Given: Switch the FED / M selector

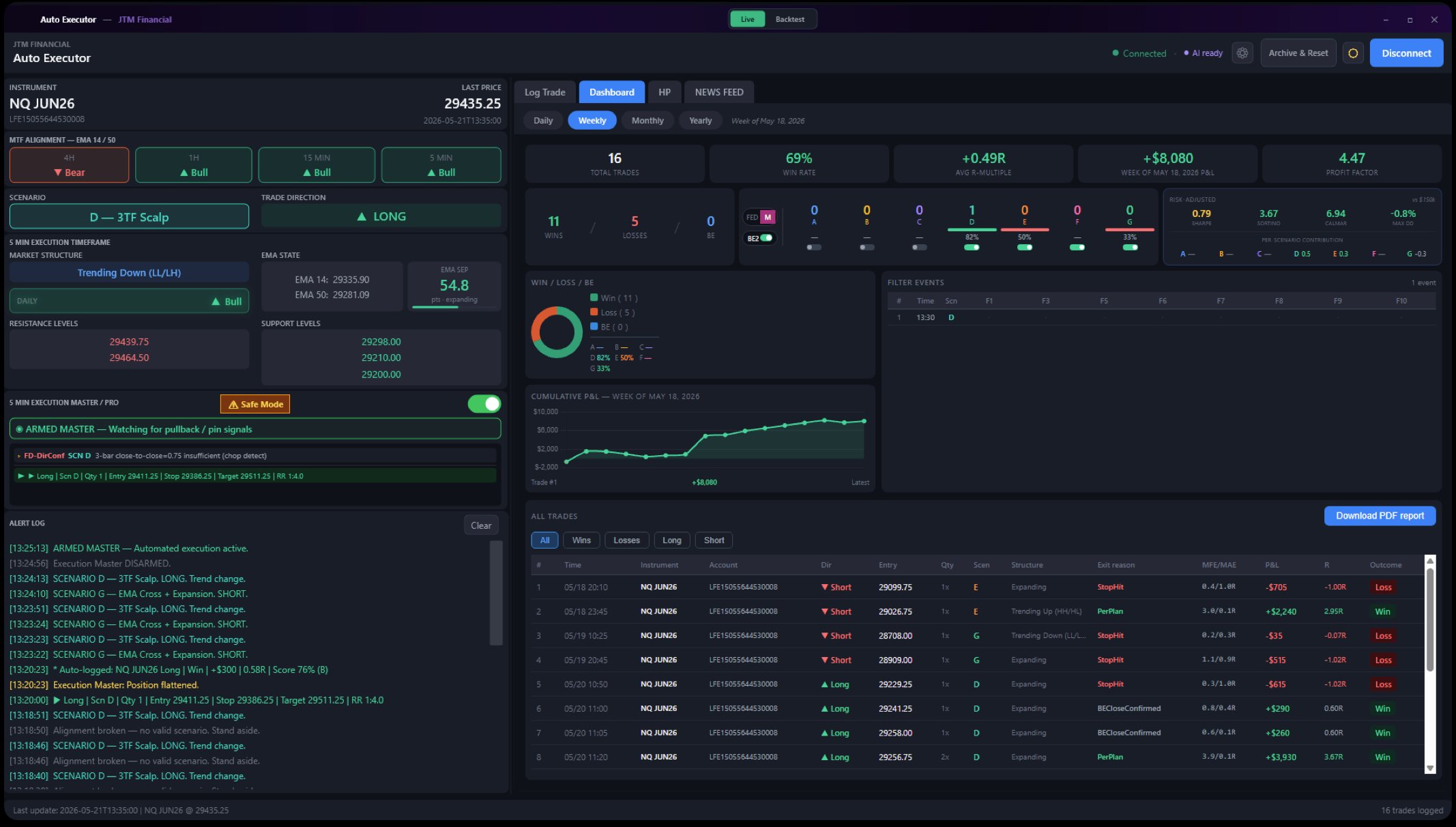Looking at the screenshot, I should pos(759,217).
